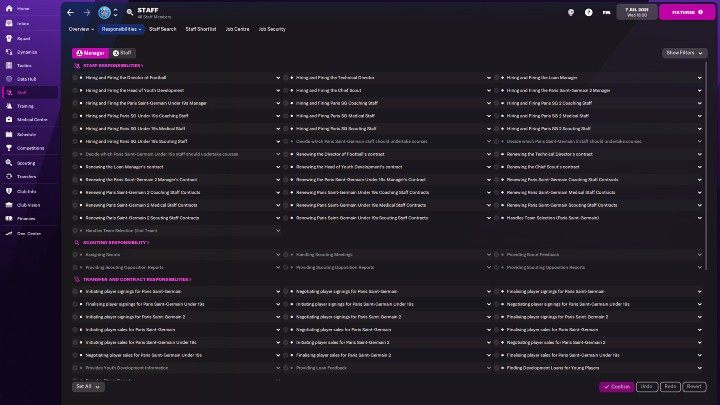Open the Overview dropdown menu
The height and width of the screenshot is (405, 720).
pyautogui.click(x=81, y=29)
